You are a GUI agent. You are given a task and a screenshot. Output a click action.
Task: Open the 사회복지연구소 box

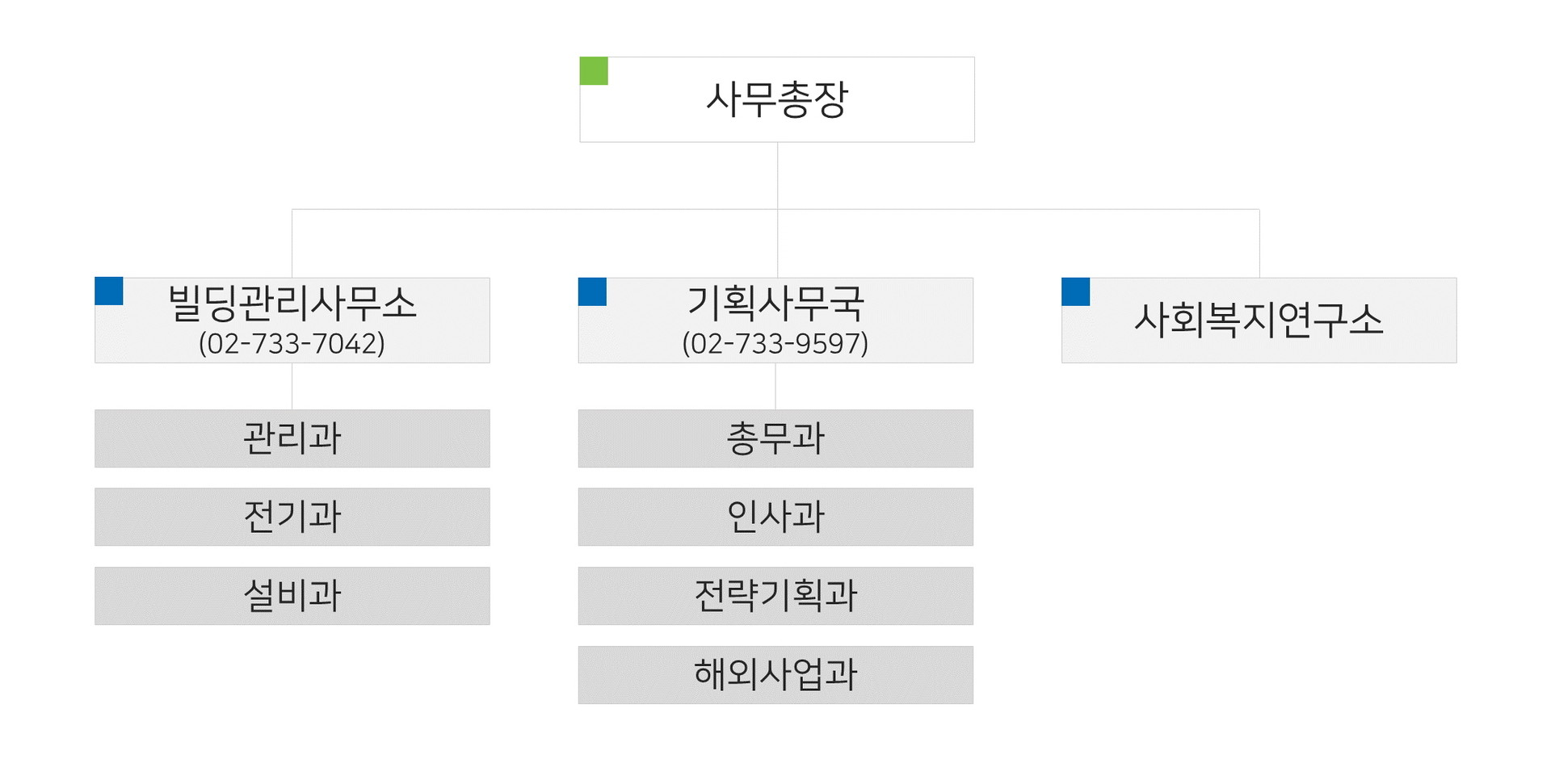pyautogui.click(x=1259, y=321)
